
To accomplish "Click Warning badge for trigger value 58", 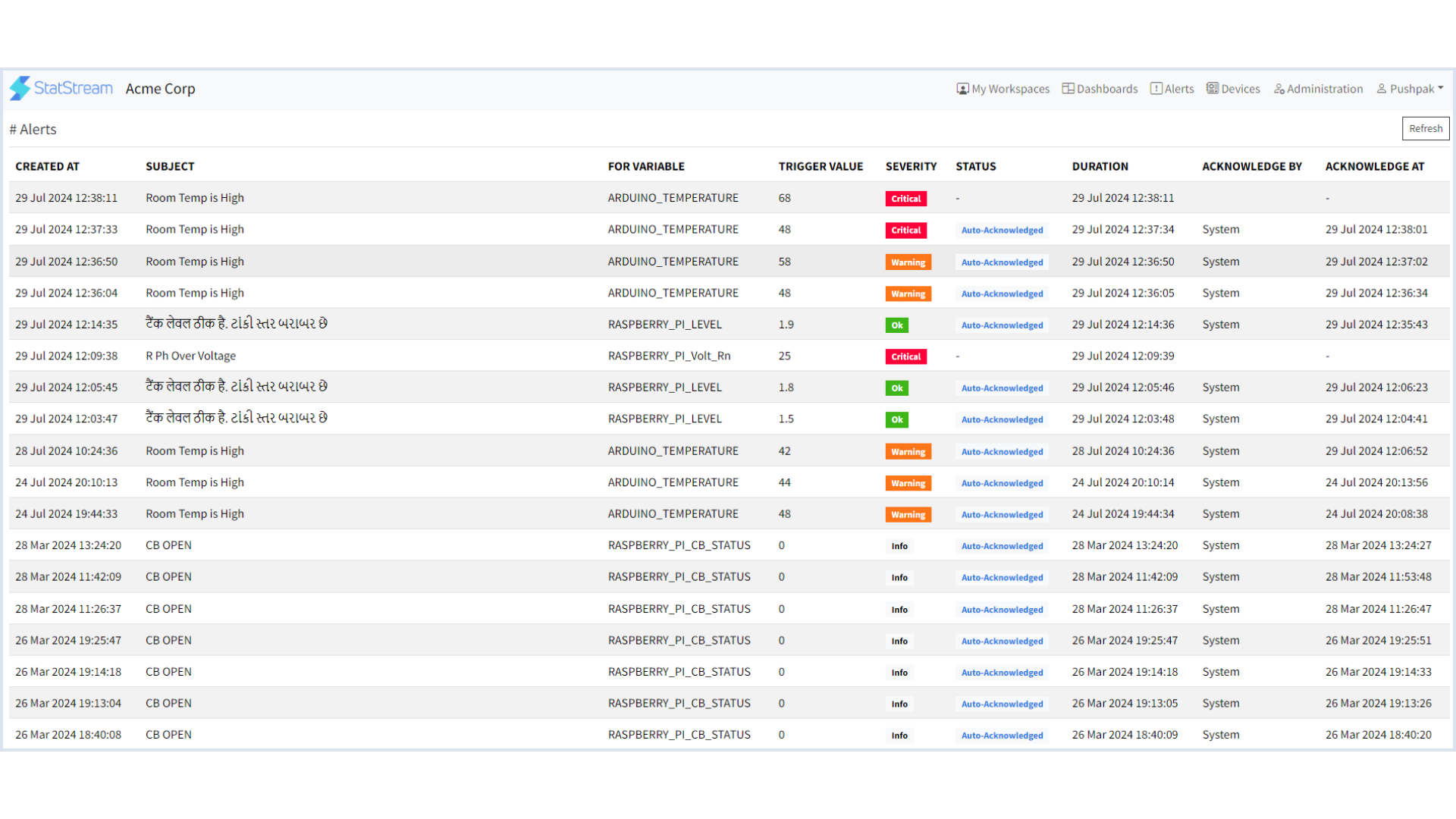I will 908,262.
